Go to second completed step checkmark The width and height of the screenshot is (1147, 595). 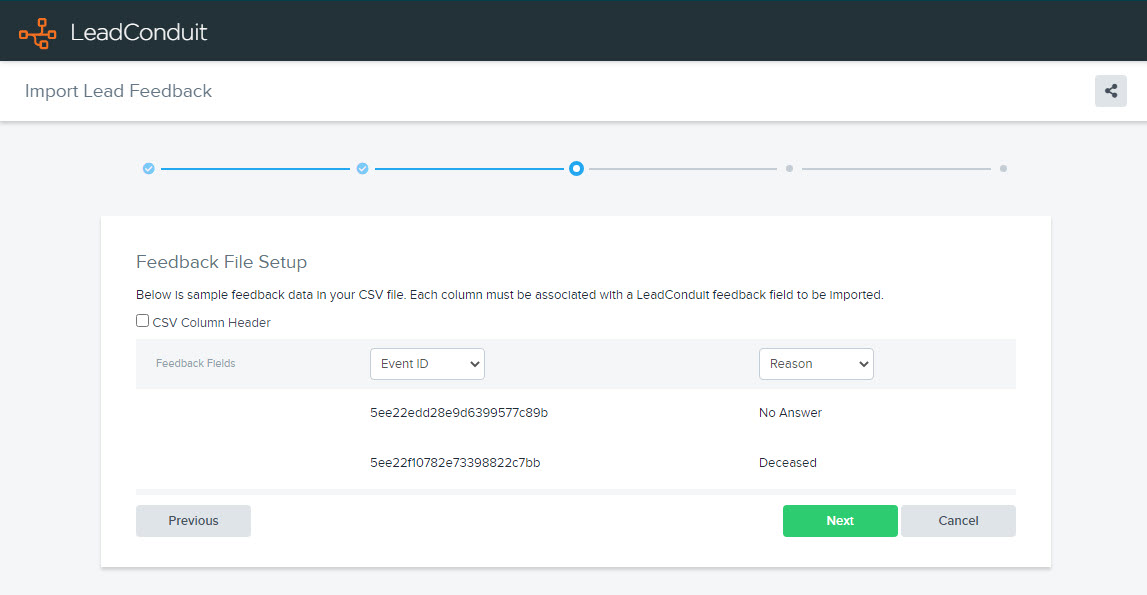362,169
